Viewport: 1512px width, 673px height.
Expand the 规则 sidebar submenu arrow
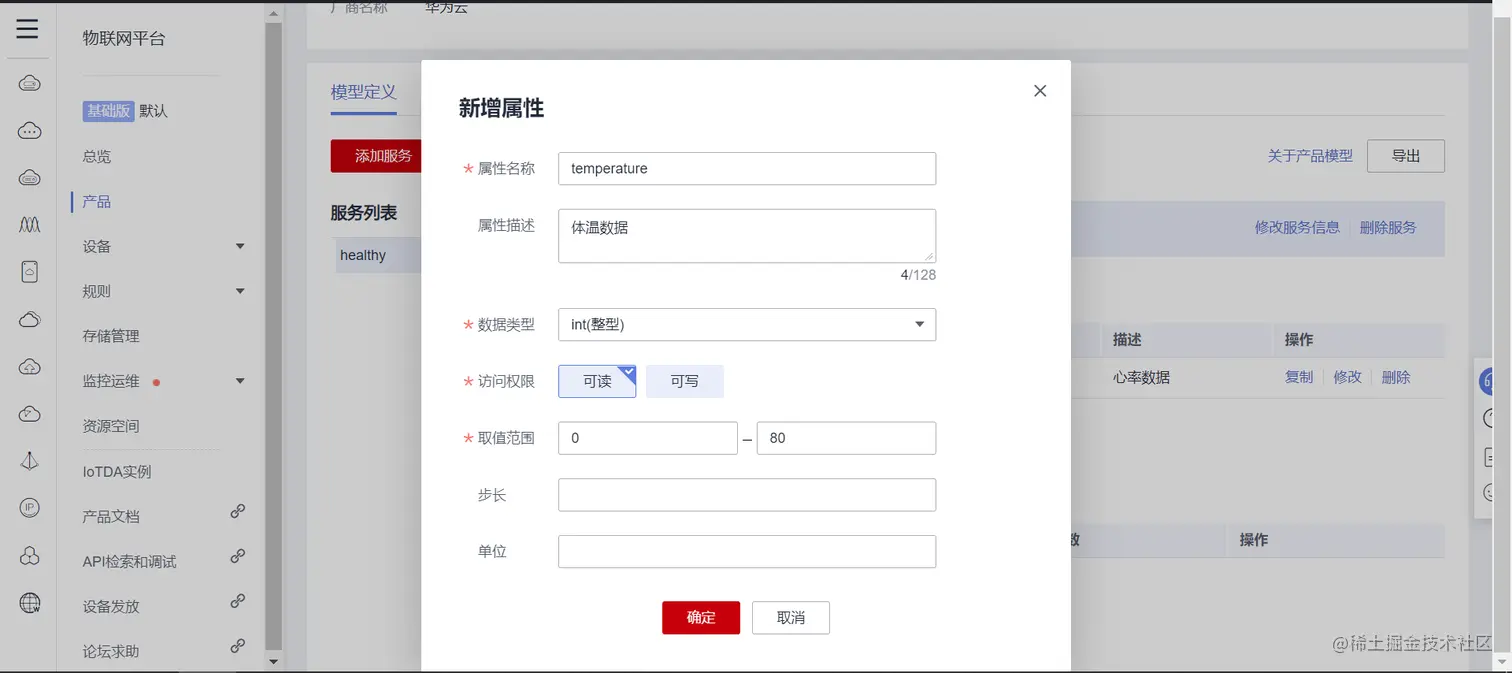click(240, 291)
